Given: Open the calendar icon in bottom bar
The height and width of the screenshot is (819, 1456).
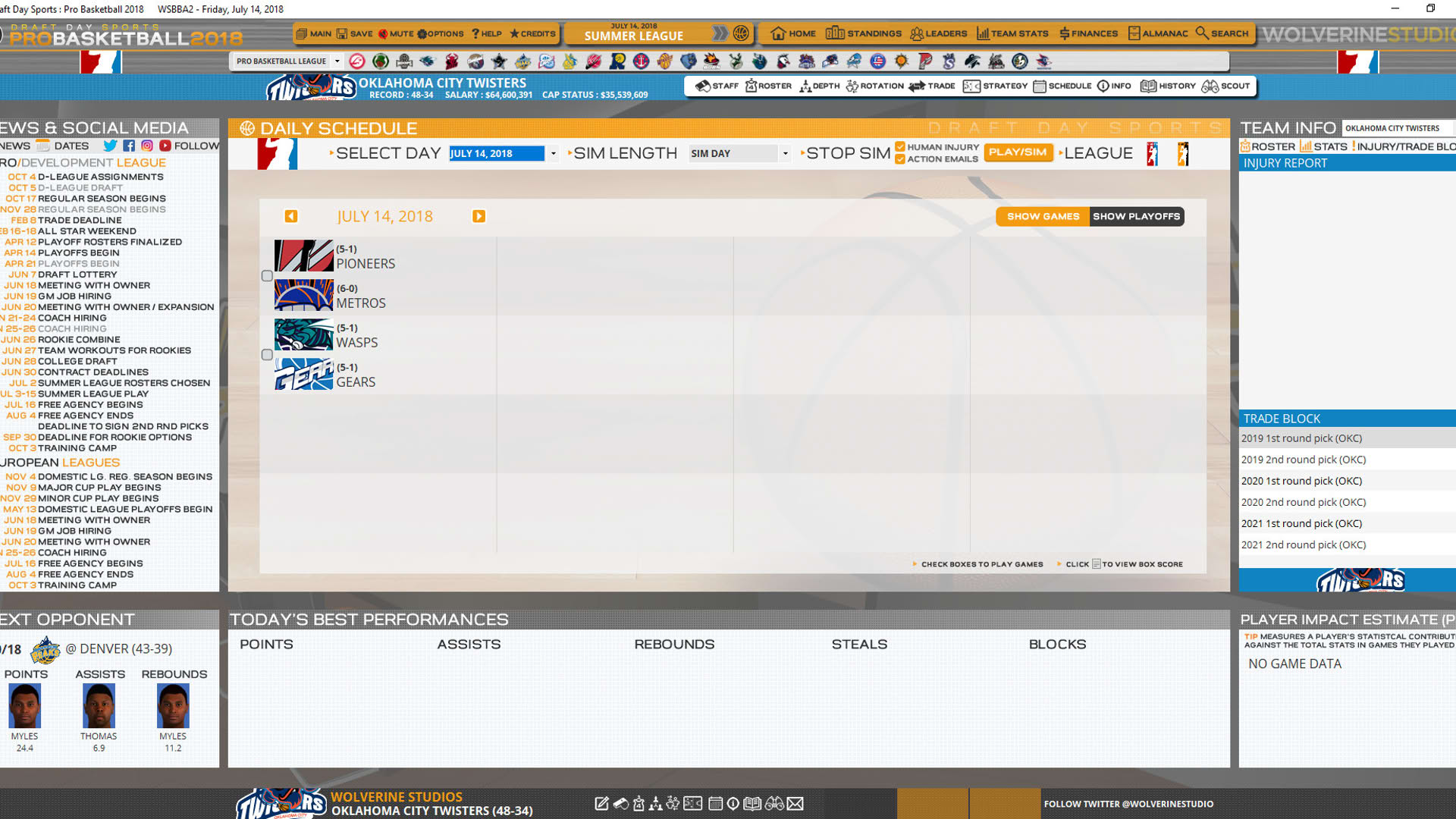Looking at the screenshot, I should [715, 803].
